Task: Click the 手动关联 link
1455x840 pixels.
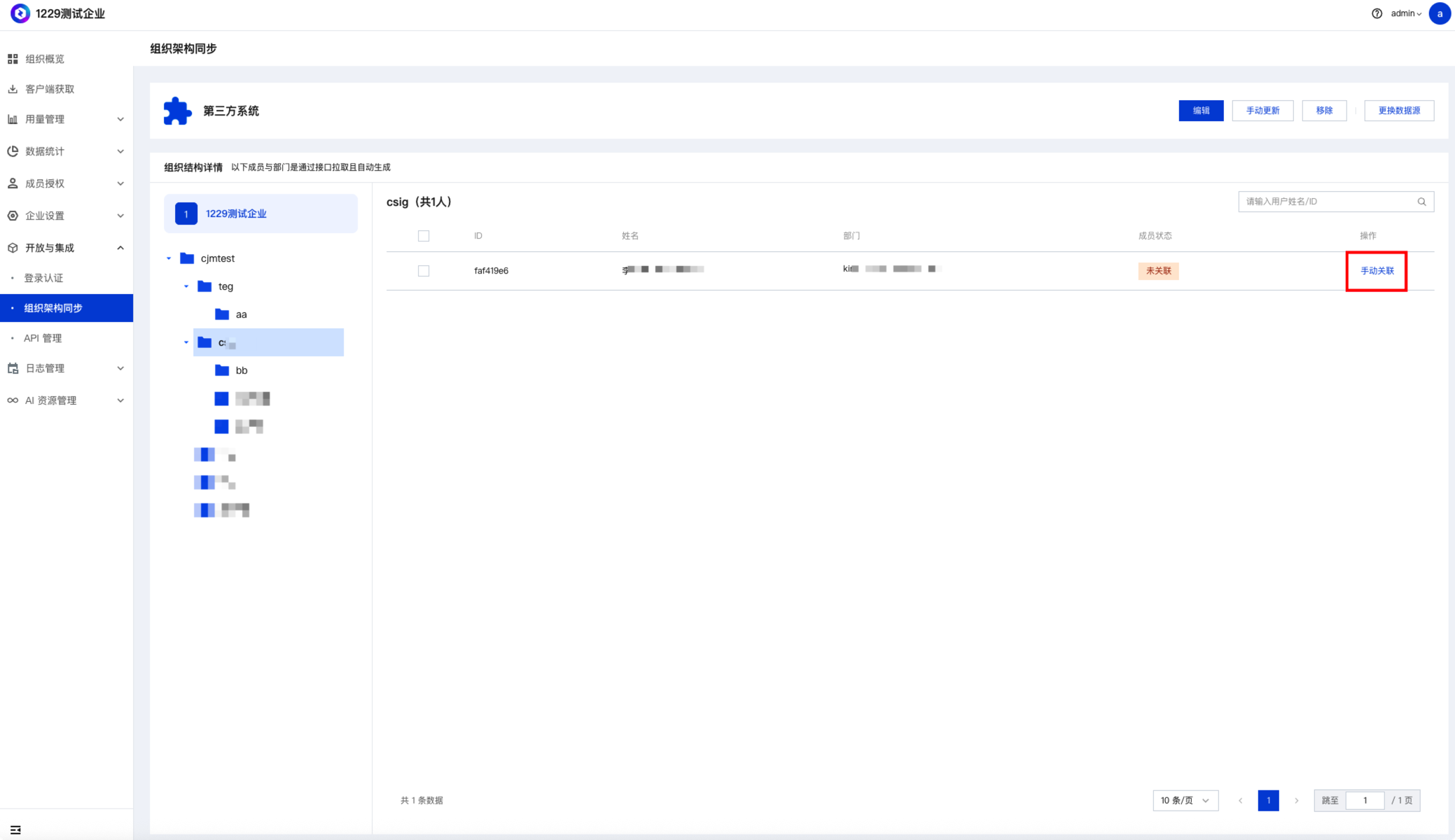Action: point(1377,271)
